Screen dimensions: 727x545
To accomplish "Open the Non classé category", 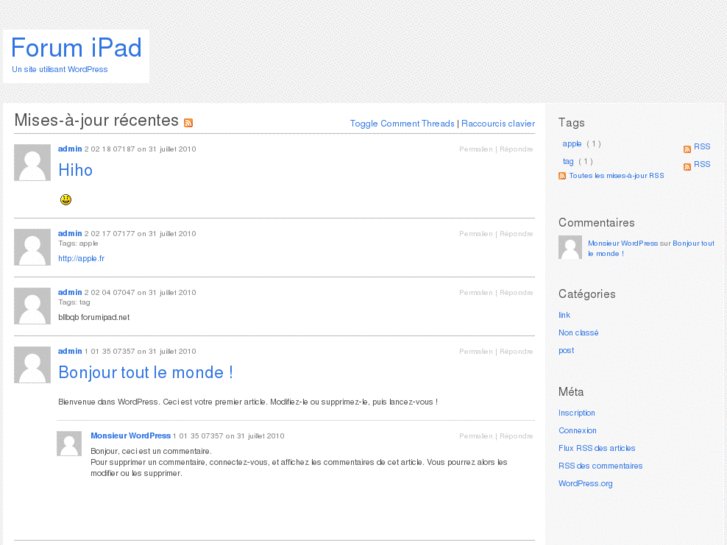I will pyautogui.click(x=578, y=333).
